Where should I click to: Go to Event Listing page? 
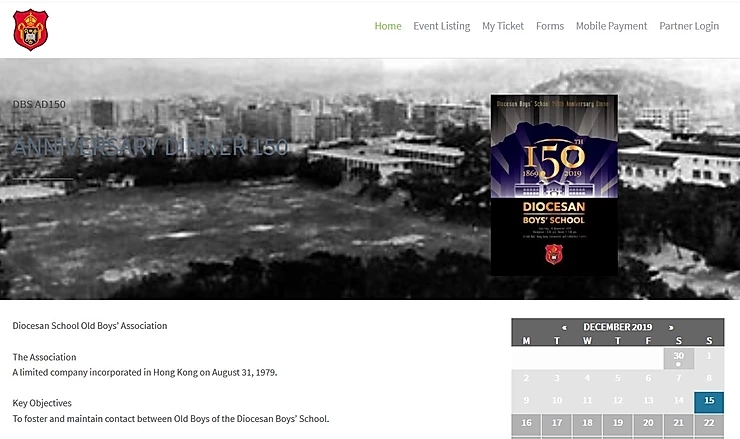(x=442, y=26)
